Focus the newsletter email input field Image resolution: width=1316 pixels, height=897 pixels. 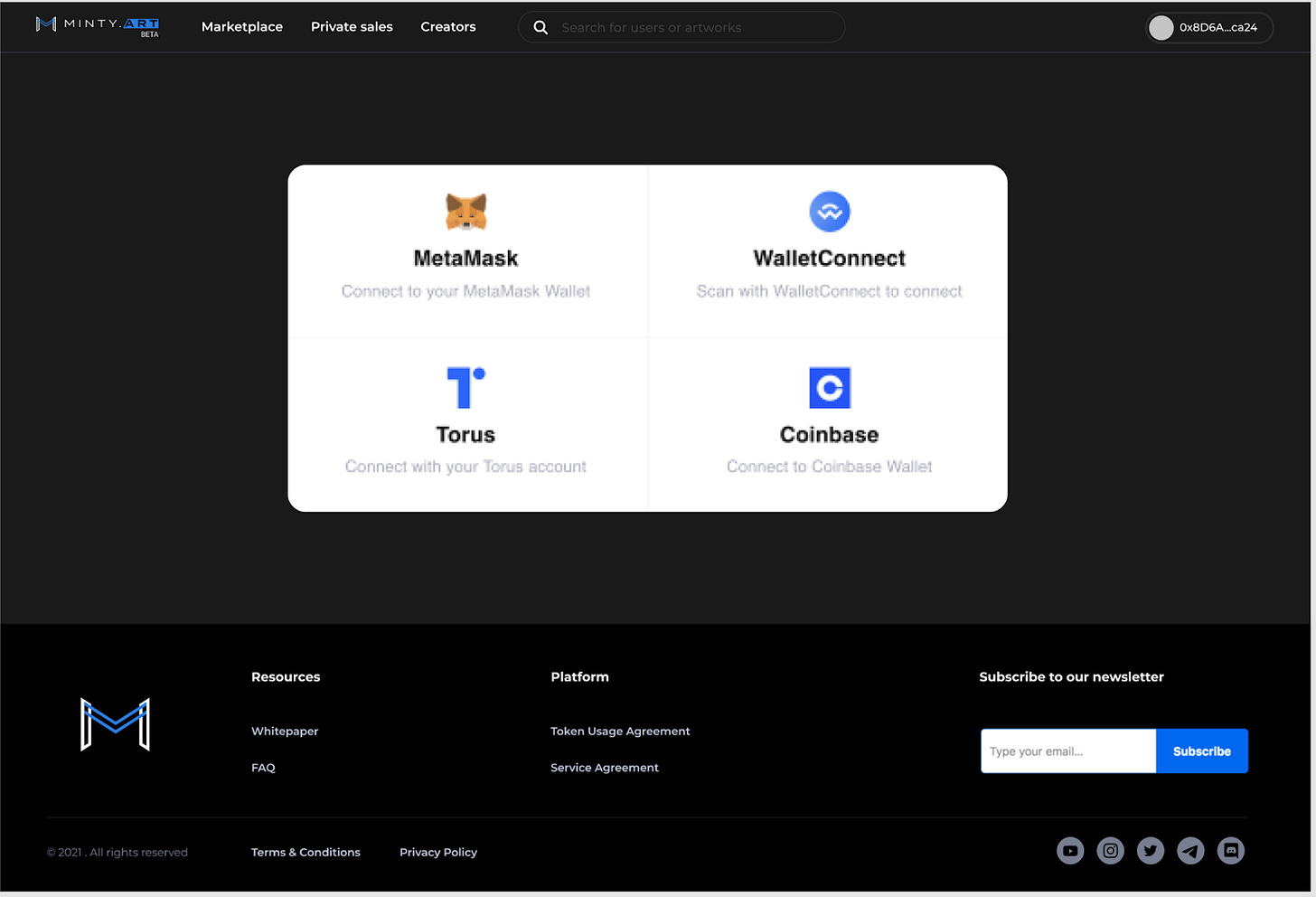tap(1068, 751)
